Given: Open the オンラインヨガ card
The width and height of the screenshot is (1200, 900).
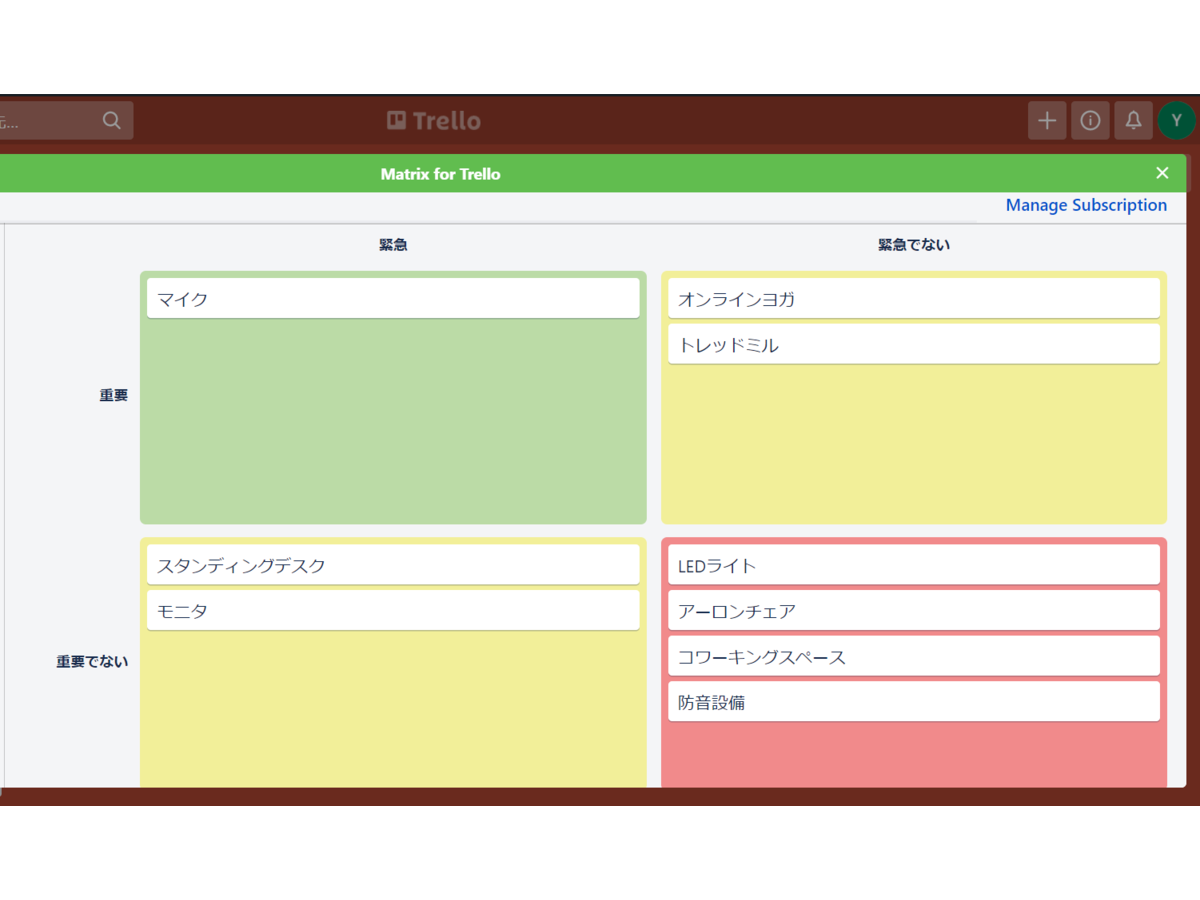Looking at the screenshot, I should tap(914, 298).
